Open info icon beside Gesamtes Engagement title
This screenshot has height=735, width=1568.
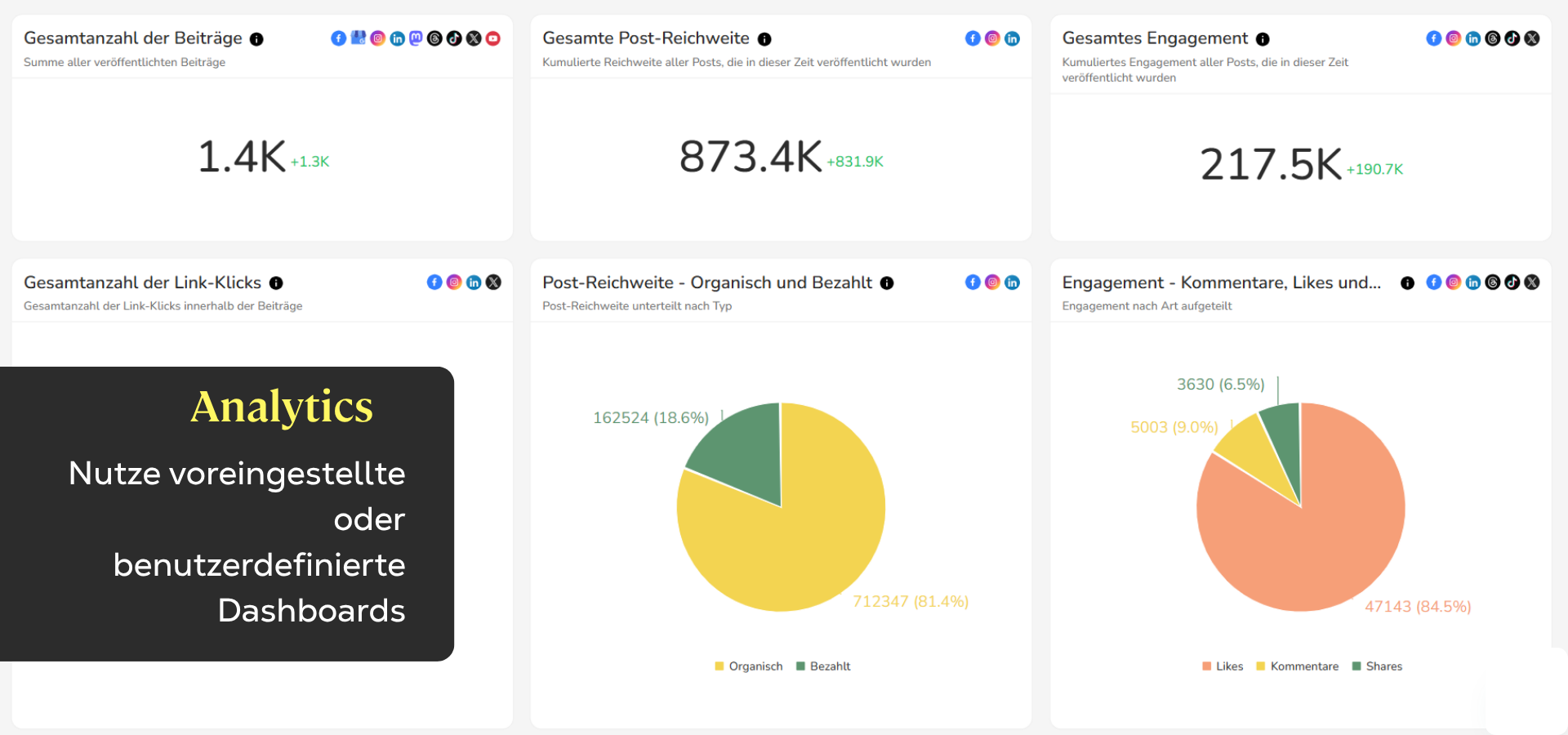pos(1263,39)
